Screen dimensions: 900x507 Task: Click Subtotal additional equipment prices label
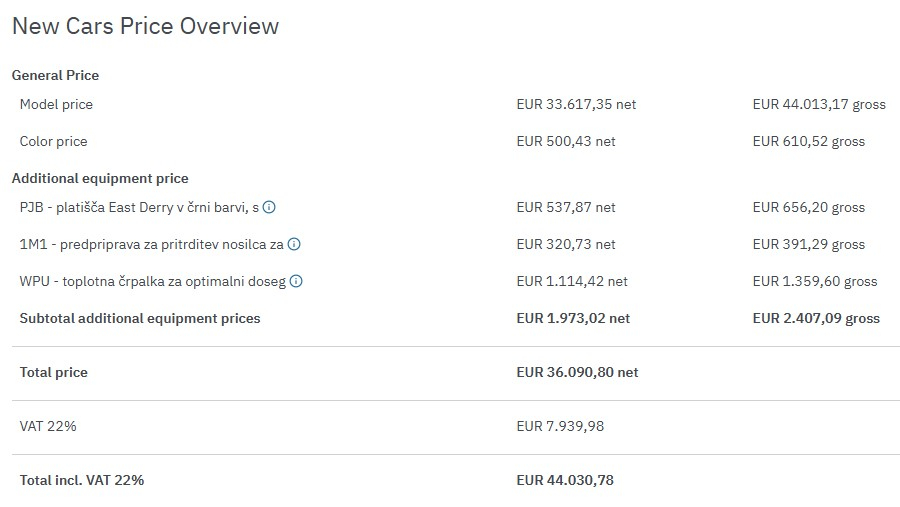[x=140, y=318]
